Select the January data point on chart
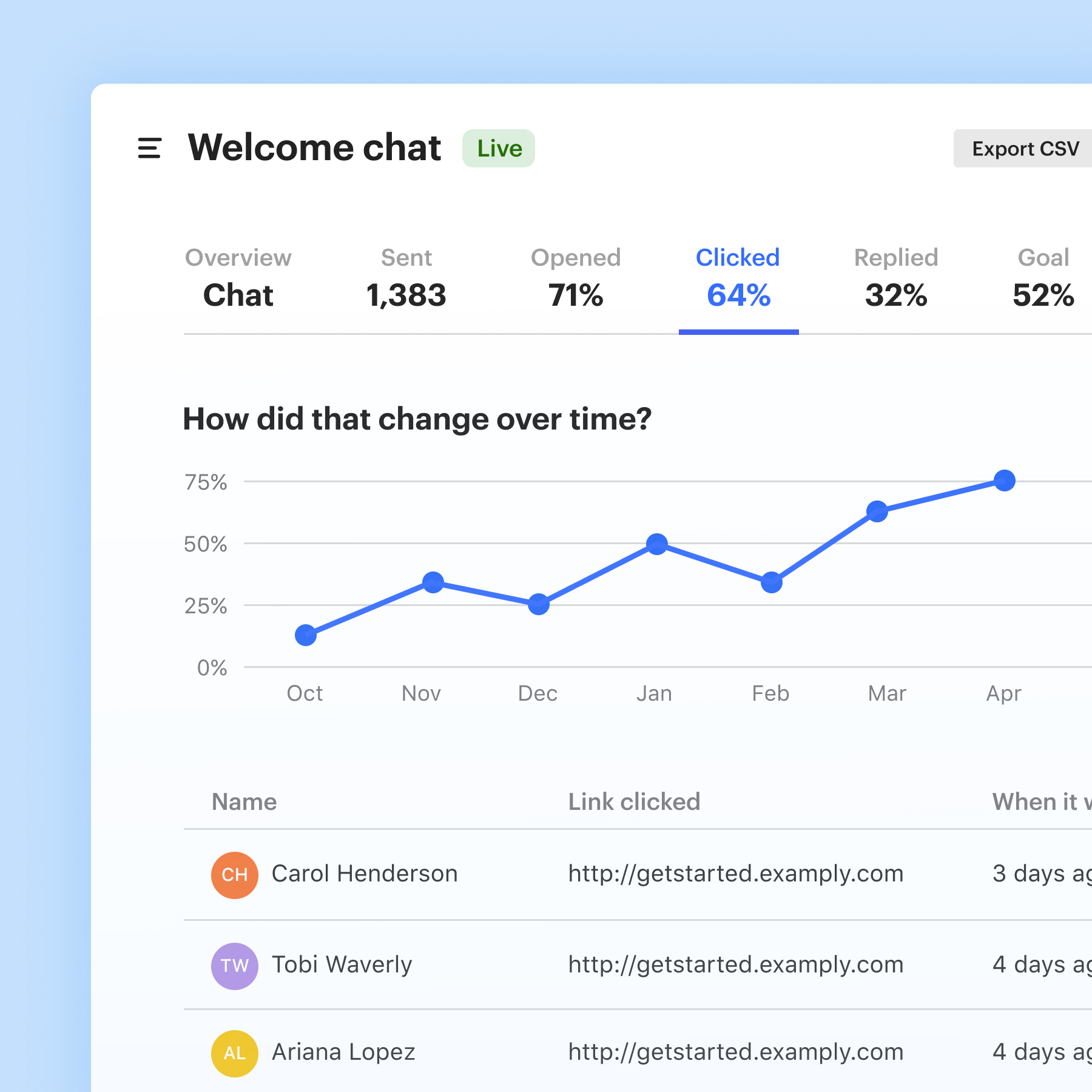 point(656,544)
